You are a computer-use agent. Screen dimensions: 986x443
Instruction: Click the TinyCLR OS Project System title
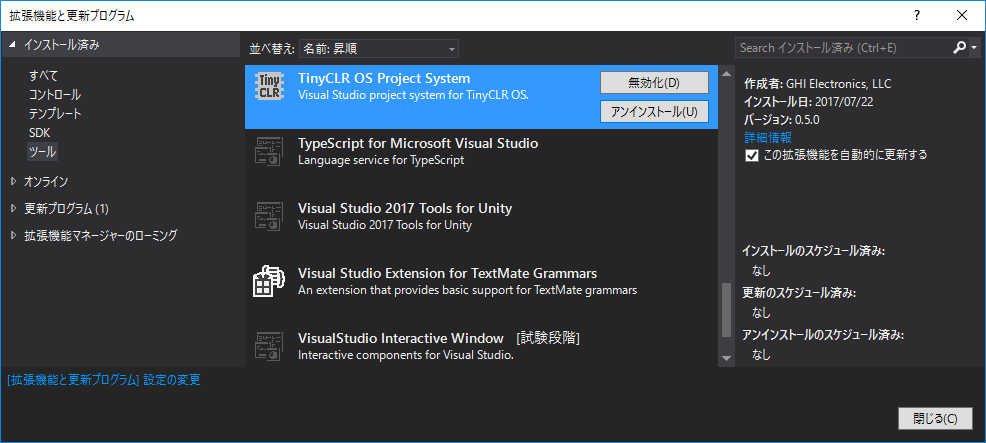(384, 79)
